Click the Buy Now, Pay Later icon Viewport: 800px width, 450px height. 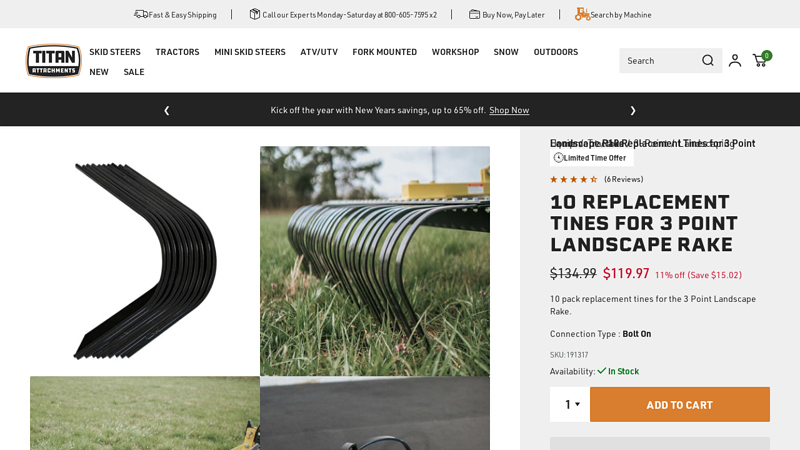(x=475, y=14)
